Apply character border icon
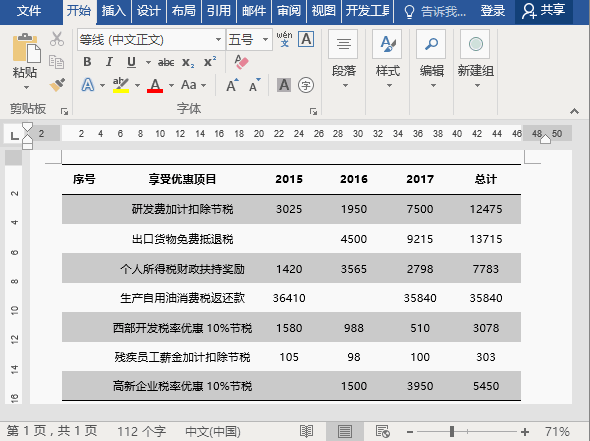590x441 pixels. (x=306, y=39)
